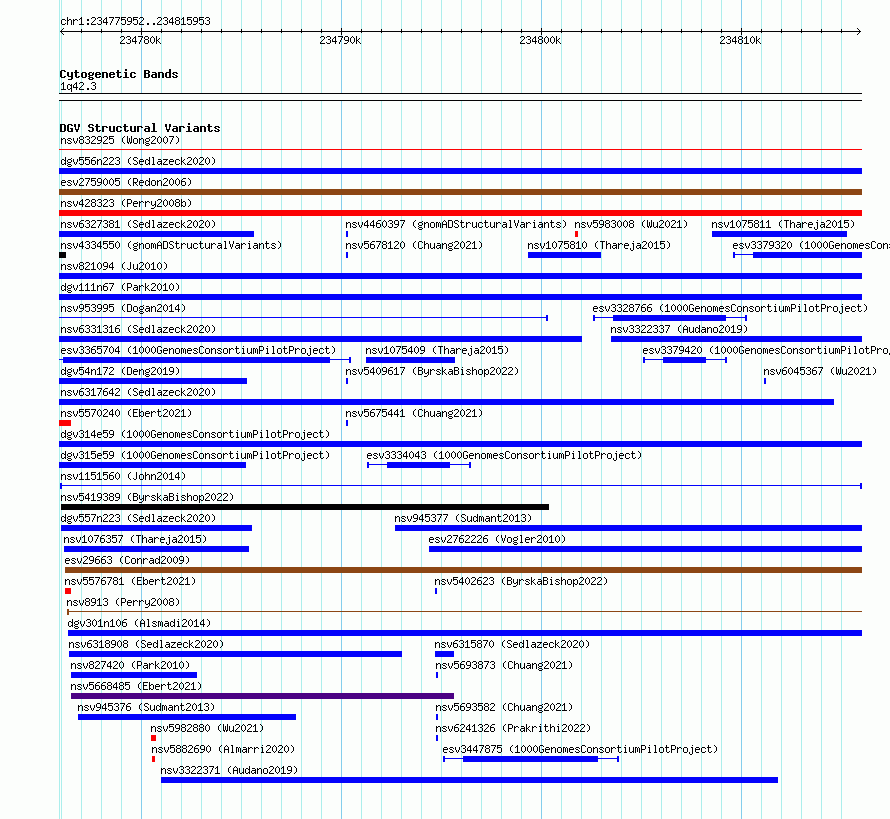Select nsv6045367 (Wu2021) label
The image size is (890, 819).
pos(820,371)
